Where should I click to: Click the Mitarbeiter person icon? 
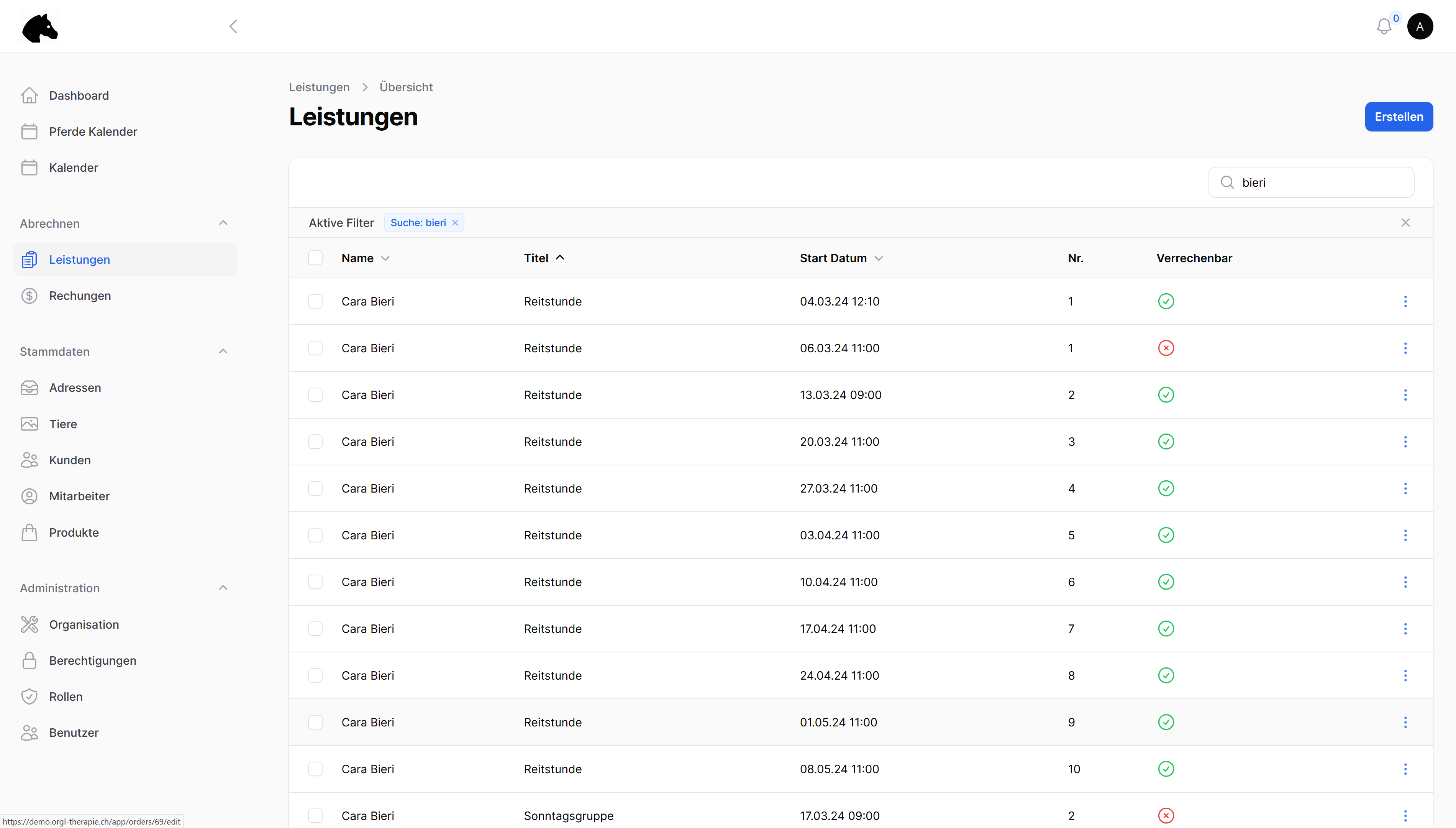pyautogui.click(x=29, y=496)
